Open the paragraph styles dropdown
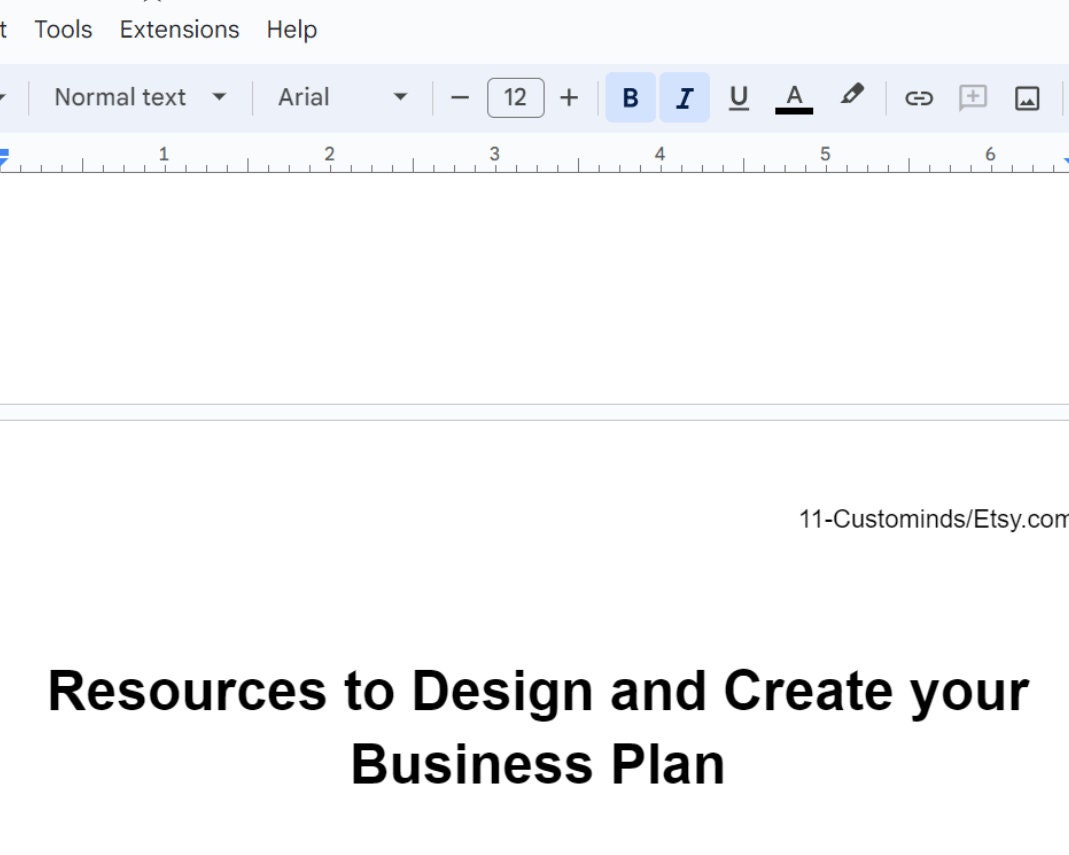This screenshot has height=855, width=1069. (138, 97)
